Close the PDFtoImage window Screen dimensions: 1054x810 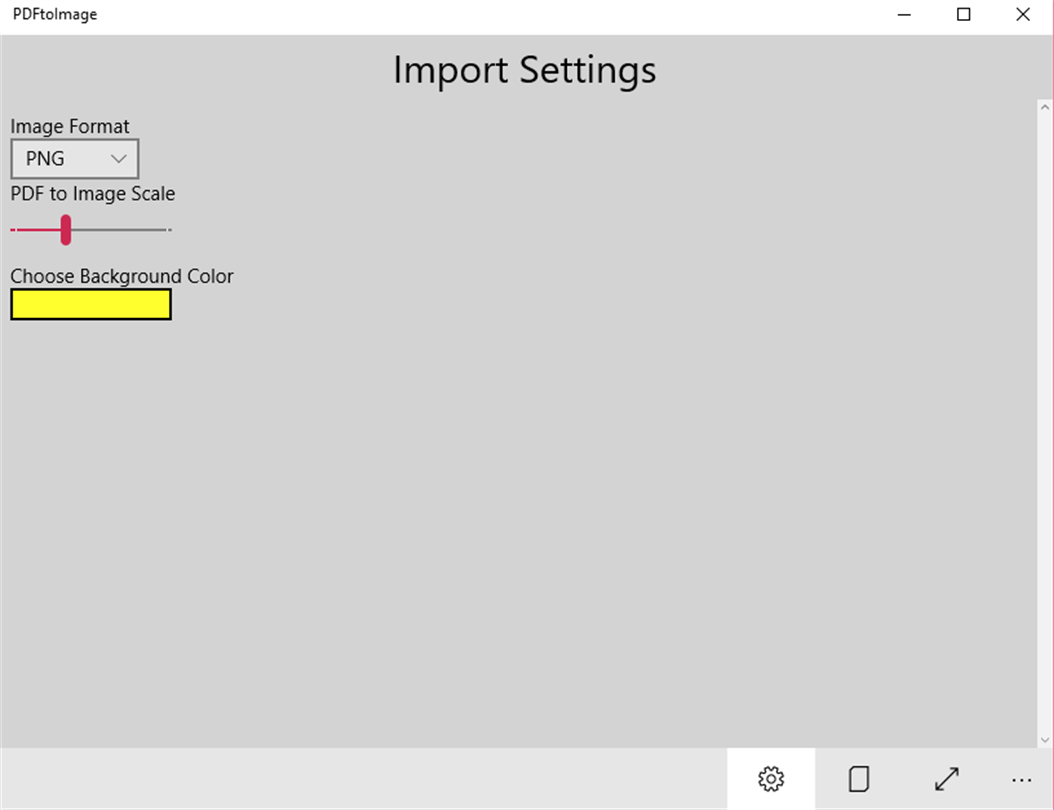[x=1022, y=15]
